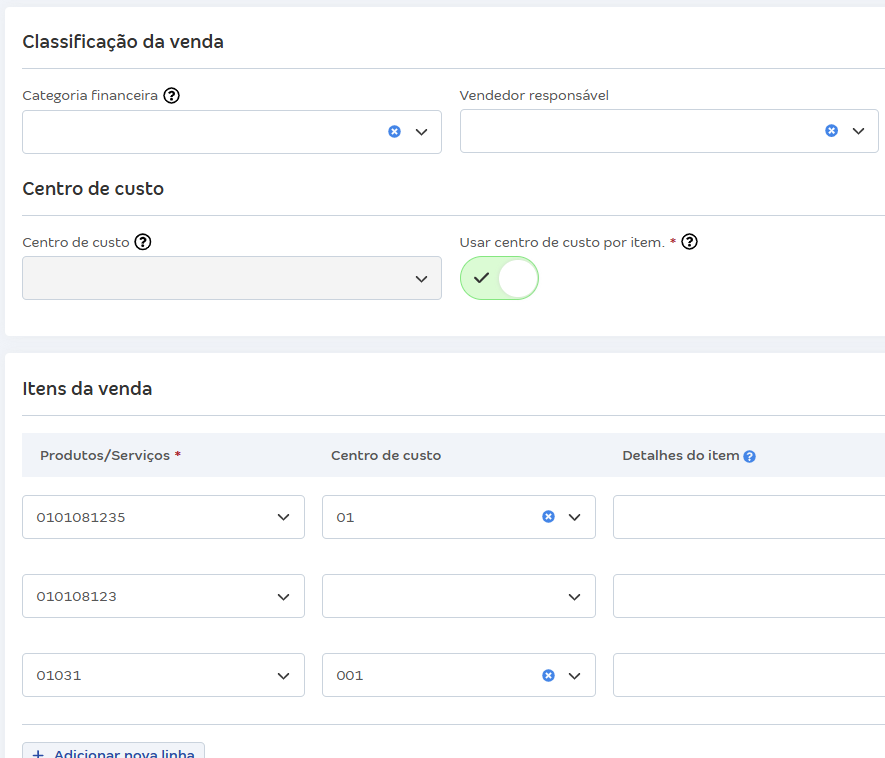Clear the Vendedor responsável selection
885x758 pixels.
(x=831, y=130)
